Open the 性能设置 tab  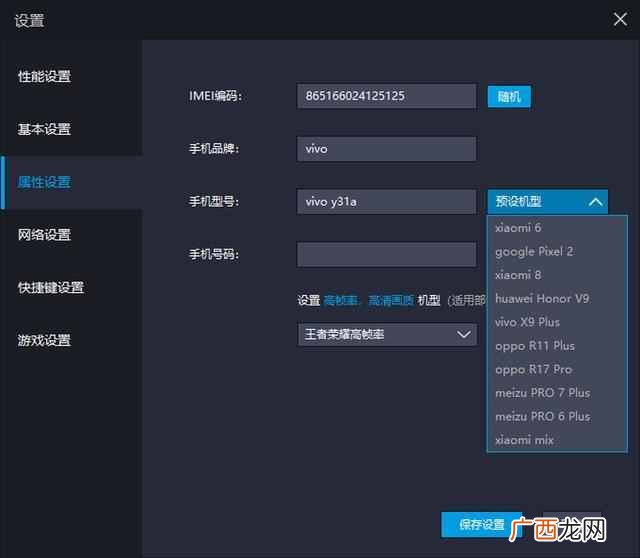click(44, 76)
